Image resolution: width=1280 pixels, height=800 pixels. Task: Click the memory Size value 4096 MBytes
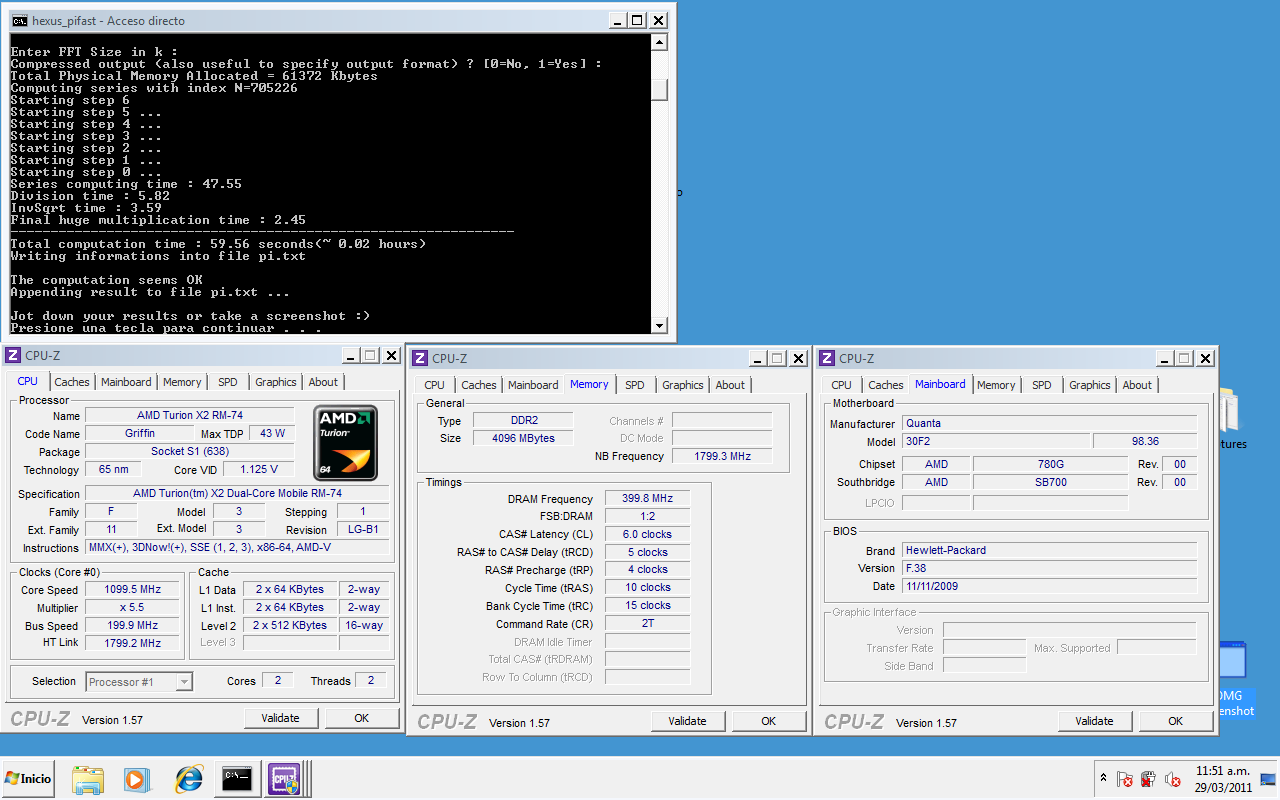pyautogui.click(x=522, y=439)
